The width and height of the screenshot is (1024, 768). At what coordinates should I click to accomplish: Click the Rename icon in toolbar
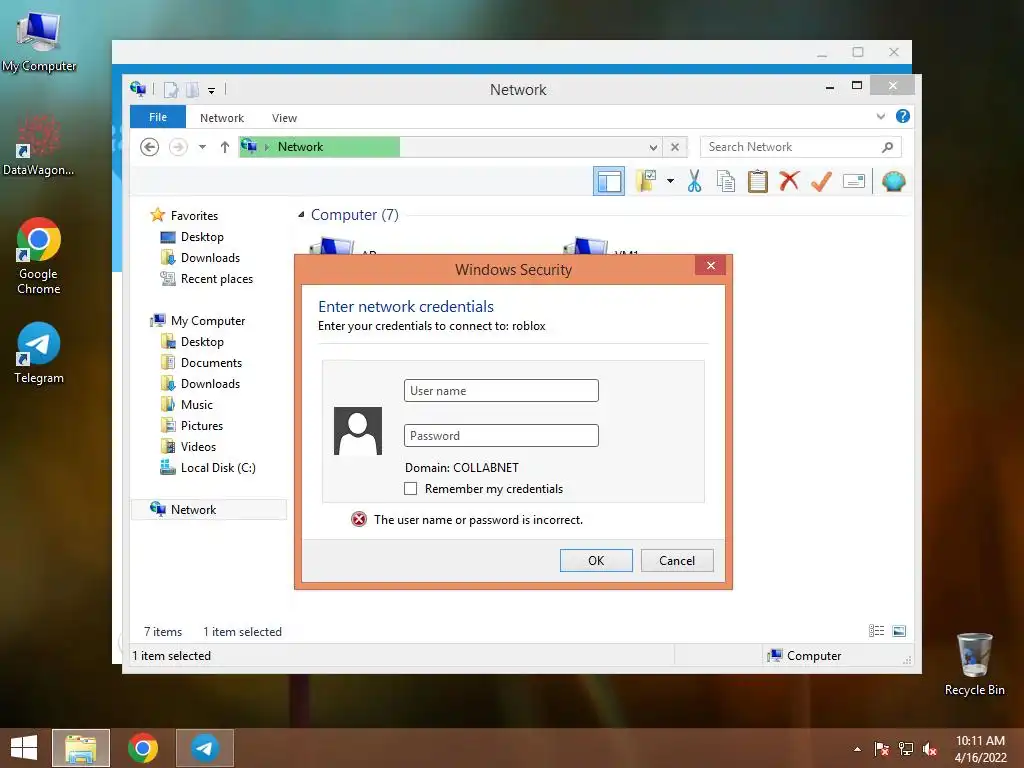click(x=854, y=181)
